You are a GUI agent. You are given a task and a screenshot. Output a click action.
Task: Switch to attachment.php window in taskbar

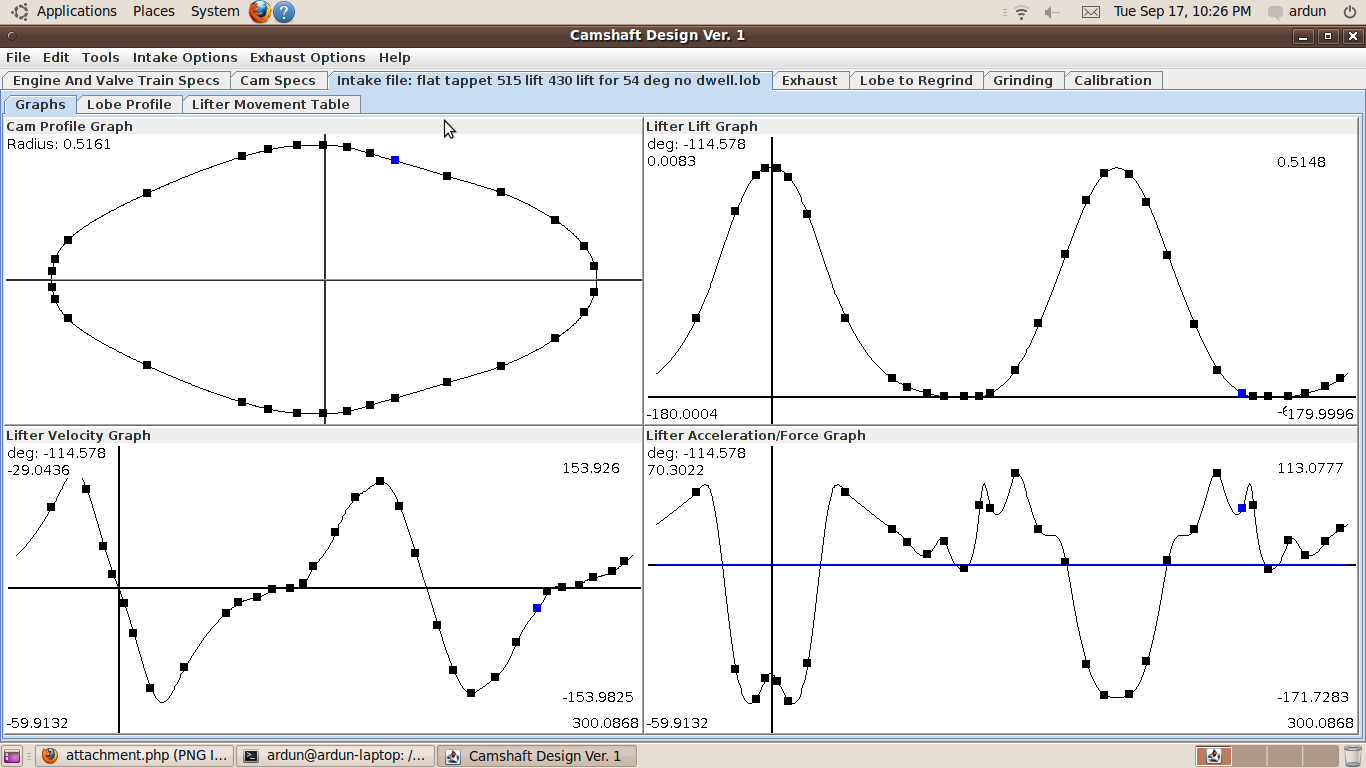point(137,756)
